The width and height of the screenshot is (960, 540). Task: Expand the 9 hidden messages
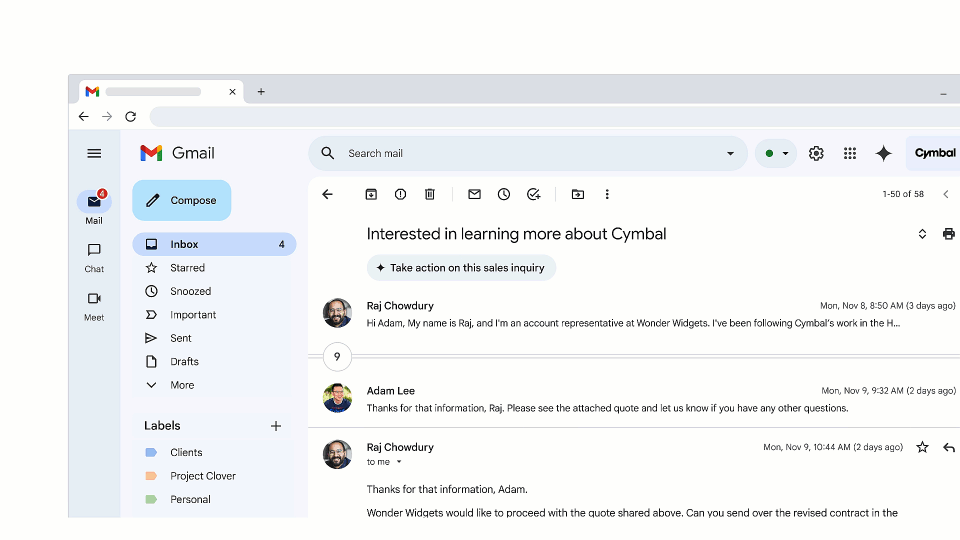click(337, 357)
